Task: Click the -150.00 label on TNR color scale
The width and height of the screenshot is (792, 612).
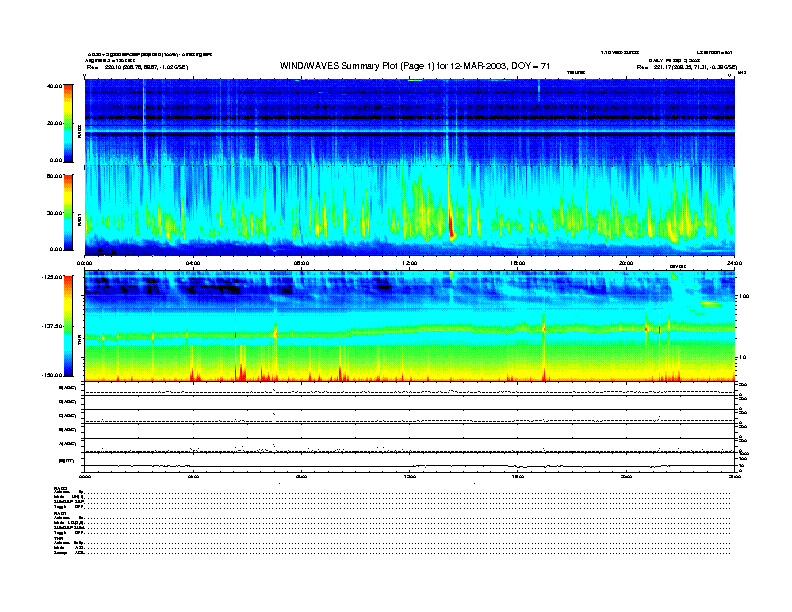Action: [x=52, y=375]
